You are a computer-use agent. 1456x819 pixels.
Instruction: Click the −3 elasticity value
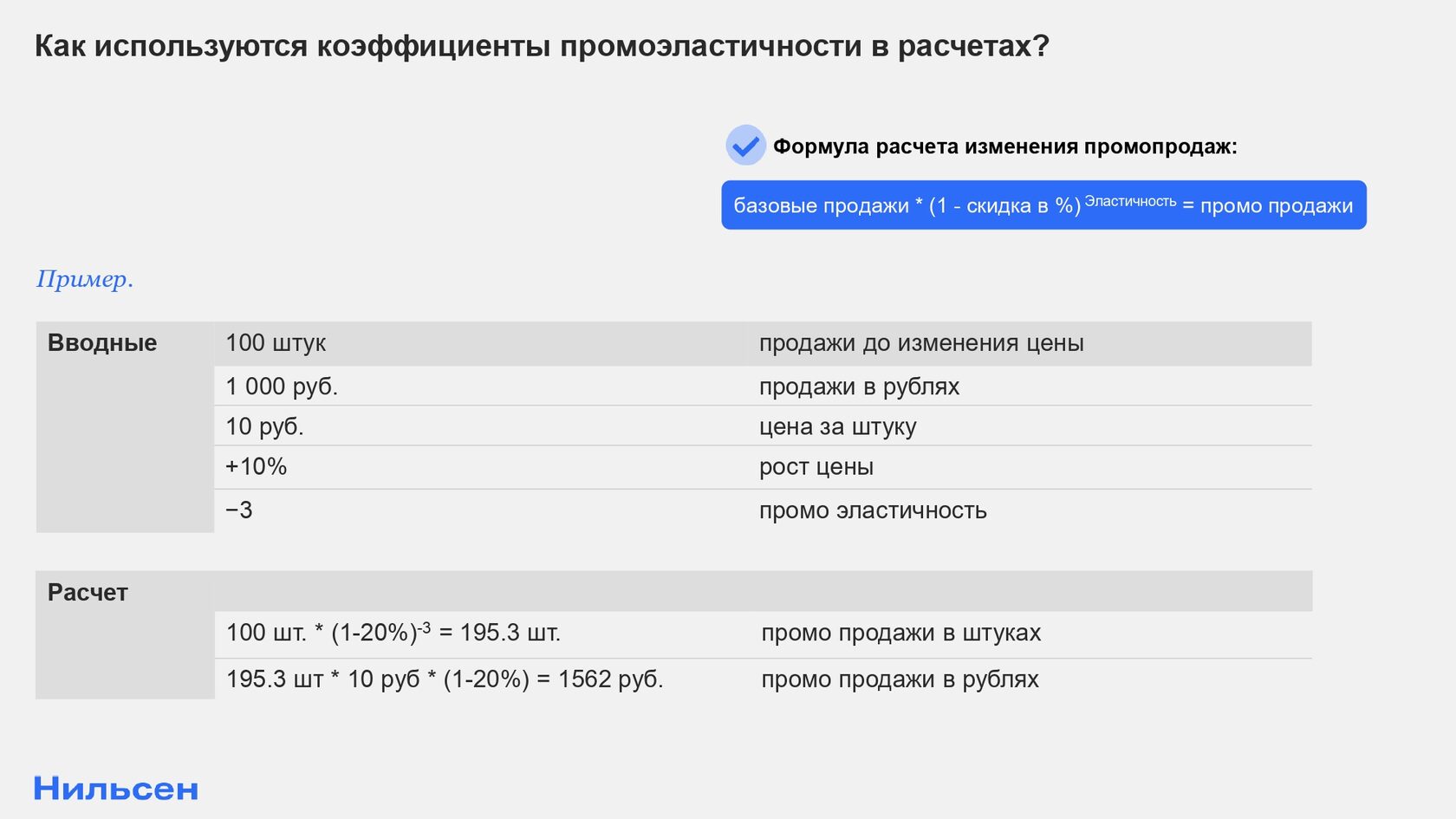pyautogui.click(x=239, y=510)
